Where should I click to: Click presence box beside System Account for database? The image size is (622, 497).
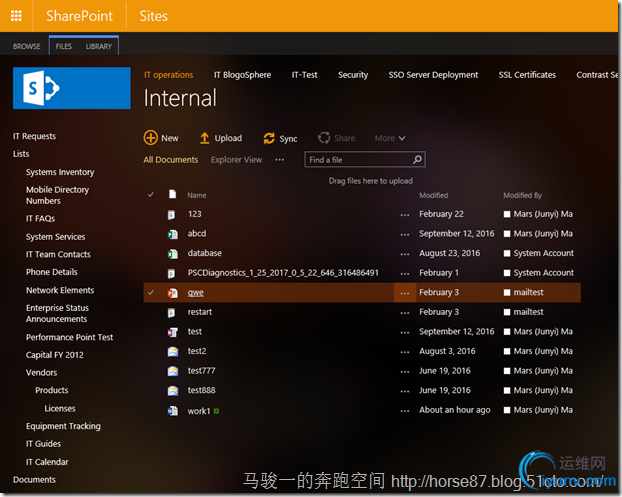pyautogui.click(x=507, y=253)
